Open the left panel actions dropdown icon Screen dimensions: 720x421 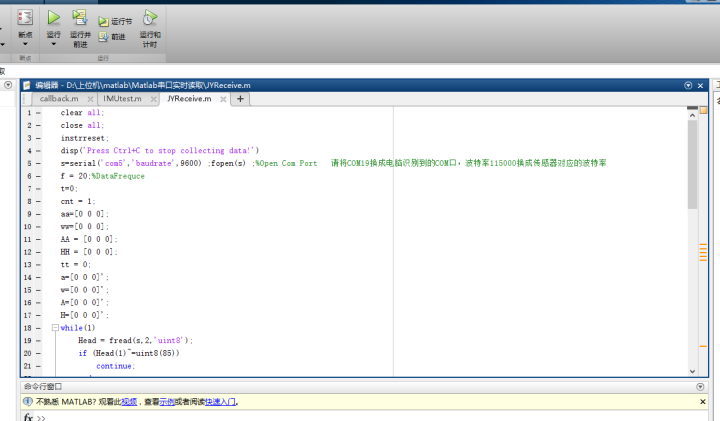8,85
